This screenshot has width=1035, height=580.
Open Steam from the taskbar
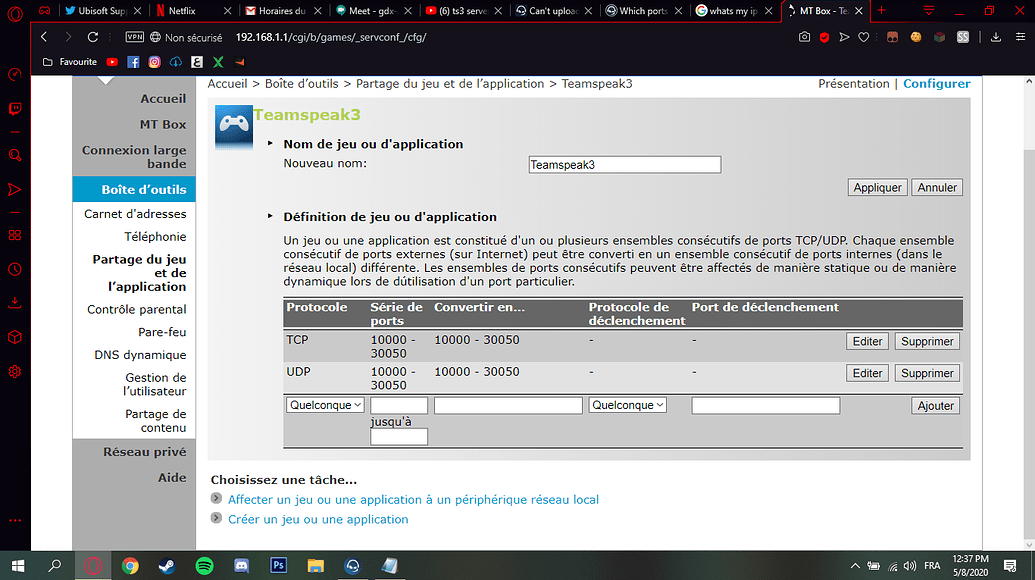[167, 566]
